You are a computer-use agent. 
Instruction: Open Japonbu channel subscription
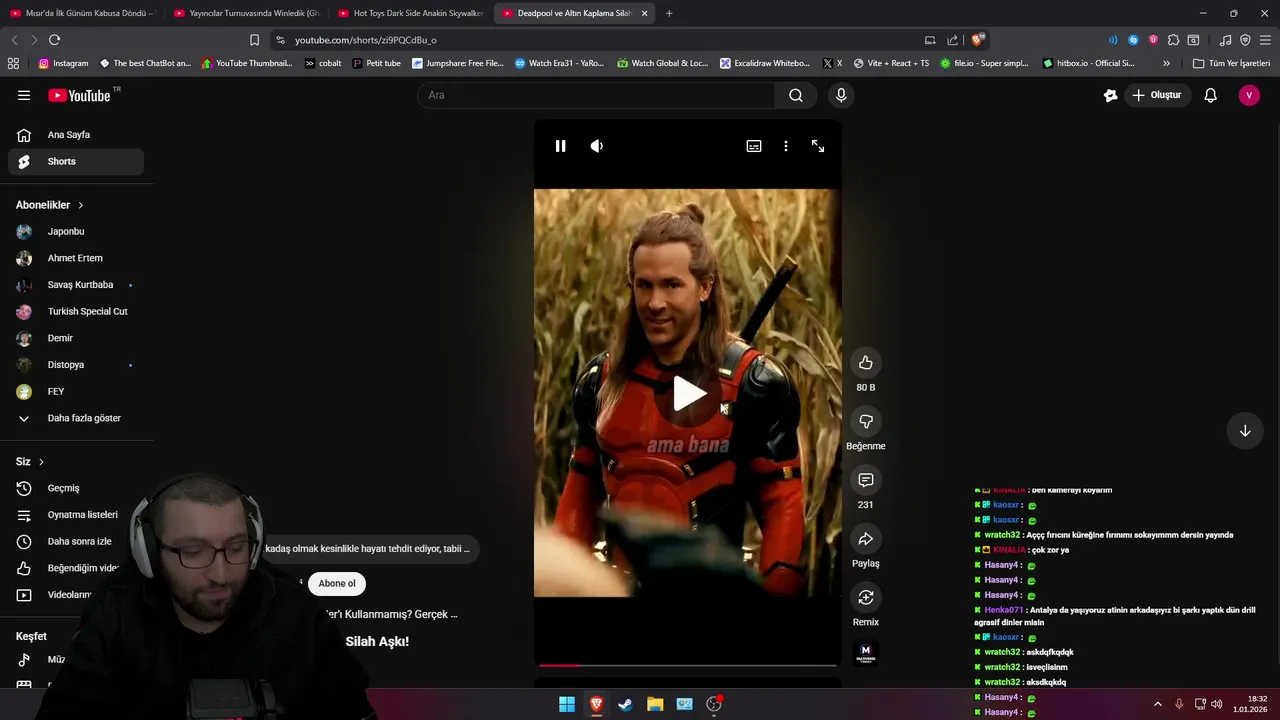tap(76, 232)
